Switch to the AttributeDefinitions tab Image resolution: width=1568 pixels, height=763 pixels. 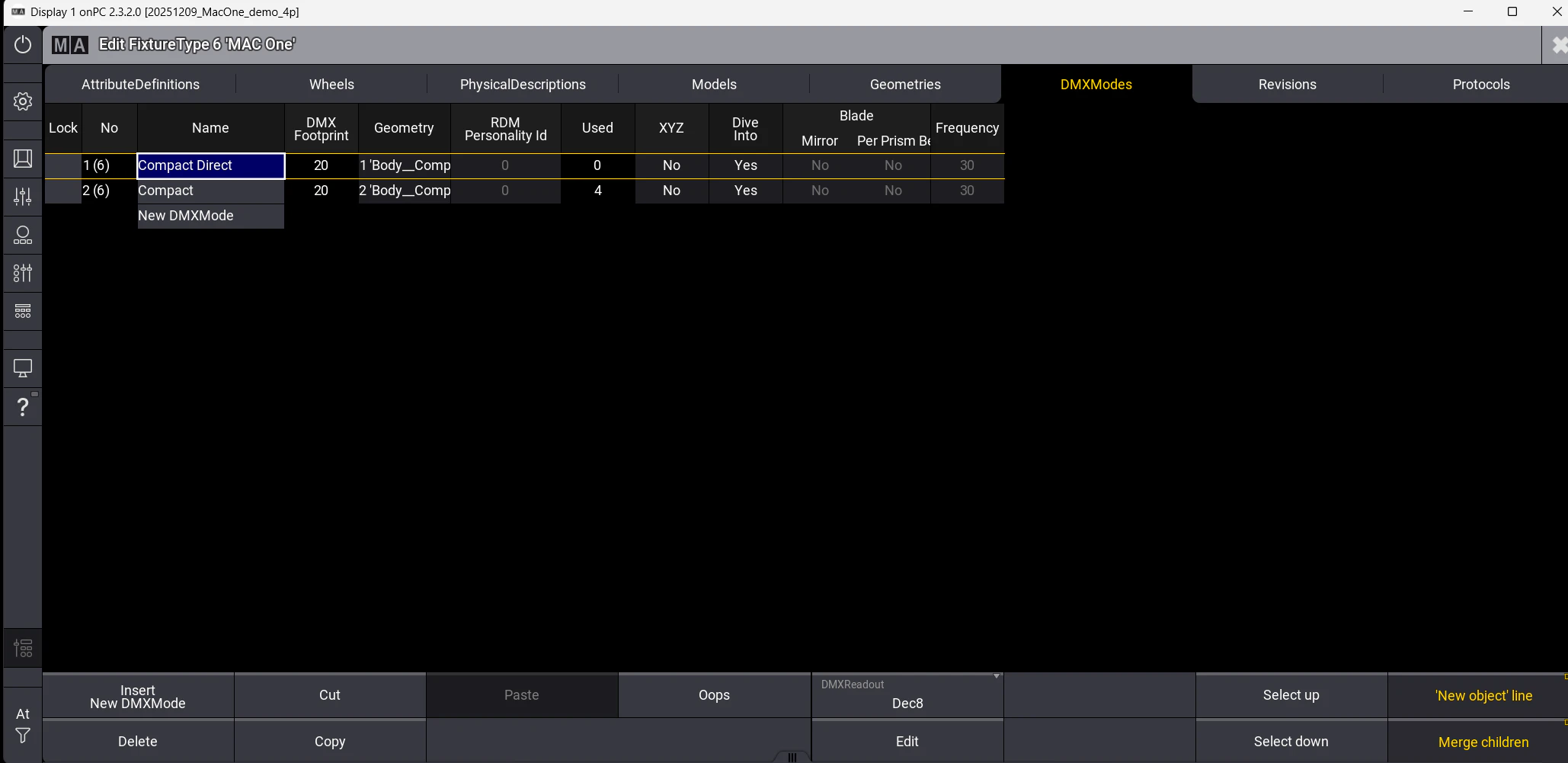(x=140, y=85)
